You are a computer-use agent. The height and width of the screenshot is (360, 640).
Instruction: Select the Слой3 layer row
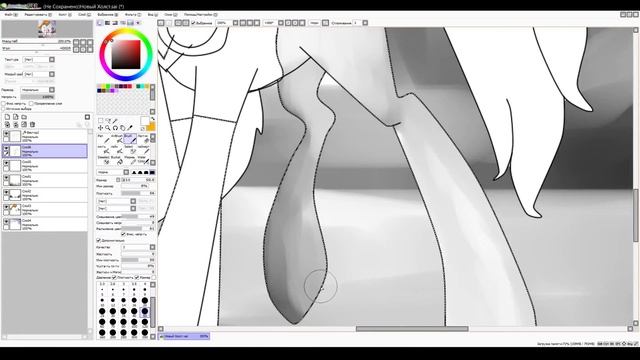point(44,209)
